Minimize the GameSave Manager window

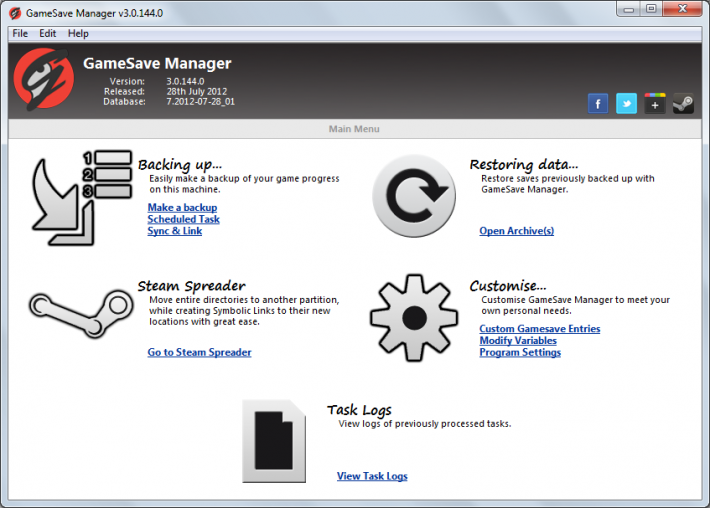pyautogui.click(x=629, y=9)
